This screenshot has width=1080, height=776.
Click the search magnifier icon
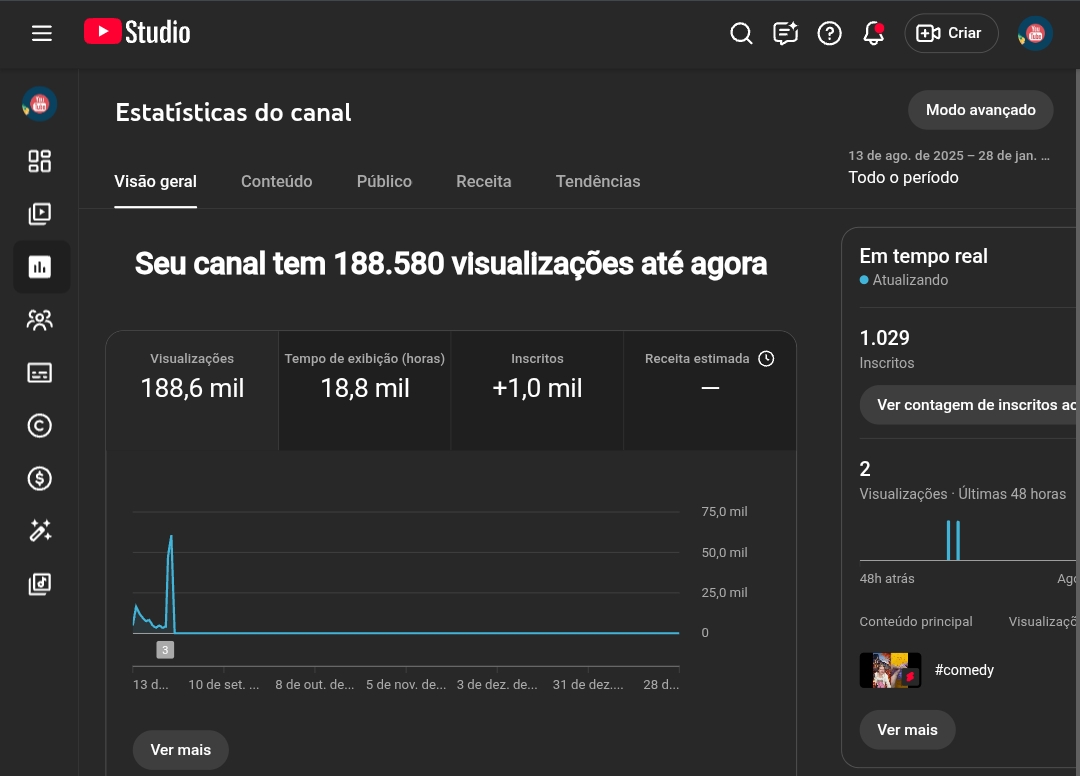point(741,33)
